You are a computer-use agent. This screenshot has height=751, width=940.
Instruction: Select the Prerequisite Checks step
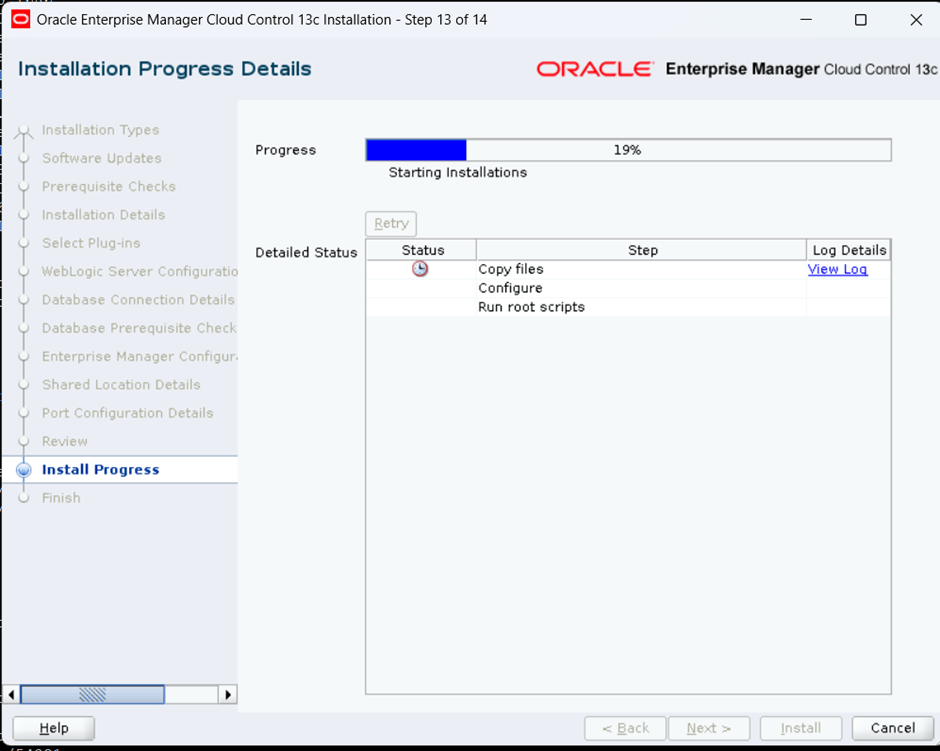[108, 187]
